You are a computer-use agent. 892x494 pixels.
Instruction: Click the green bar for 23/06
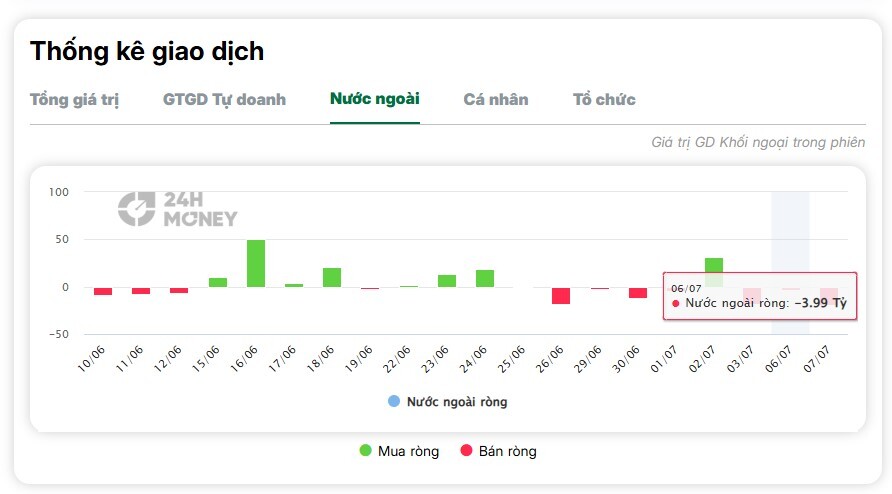coord(447,281)
